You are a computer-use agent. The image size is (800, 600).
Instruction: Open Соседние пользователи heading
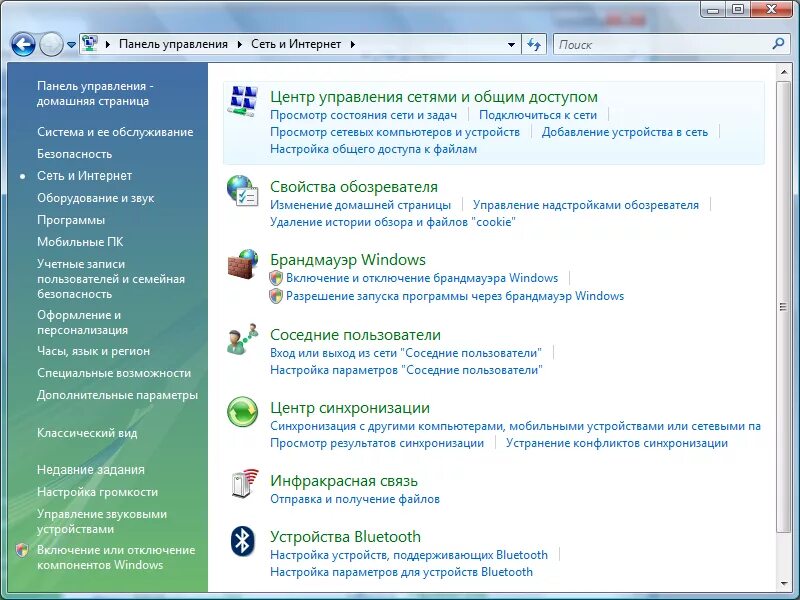click(x=356, y=335)
